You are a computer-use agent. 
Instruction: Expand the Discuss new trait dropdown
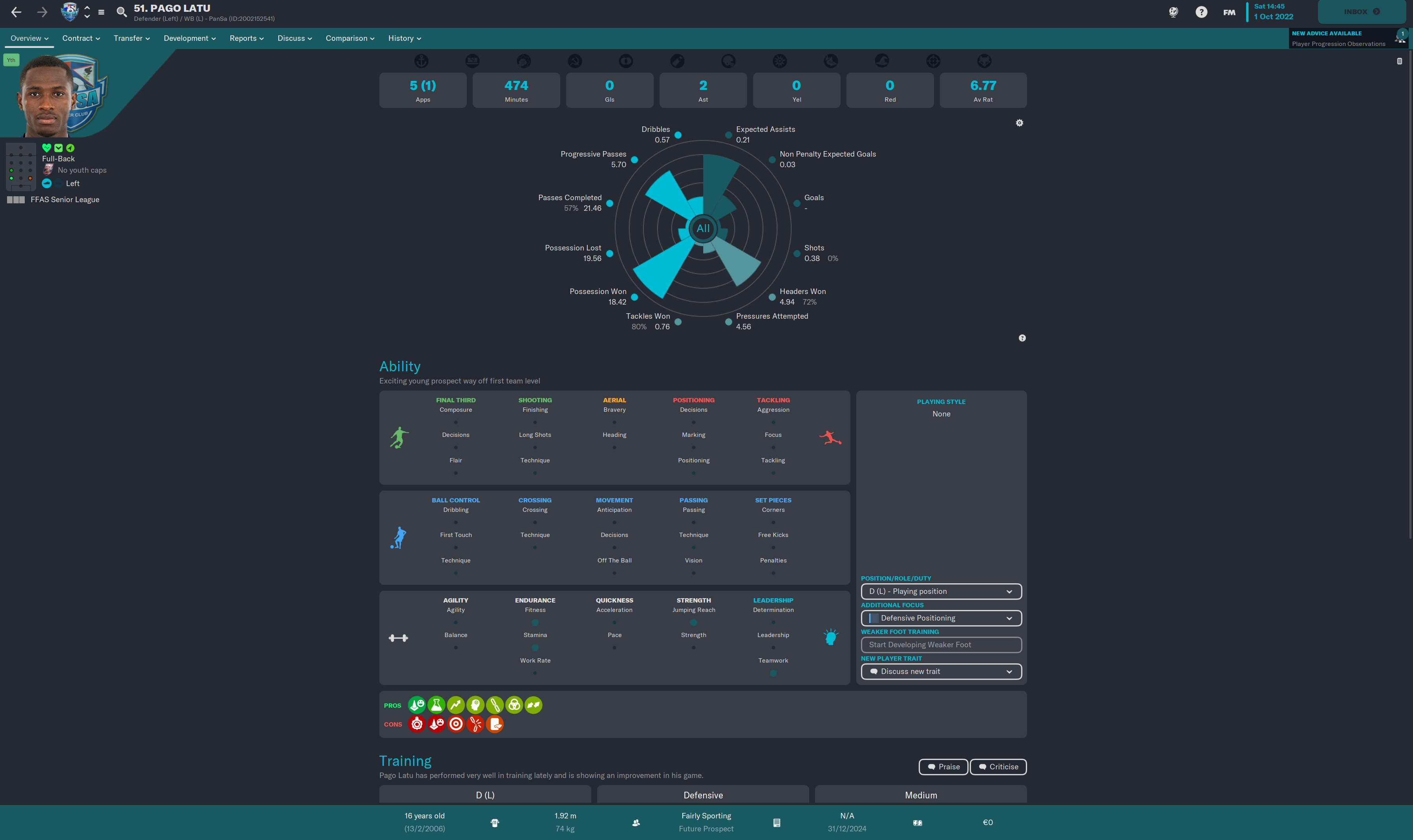[941, 671]
